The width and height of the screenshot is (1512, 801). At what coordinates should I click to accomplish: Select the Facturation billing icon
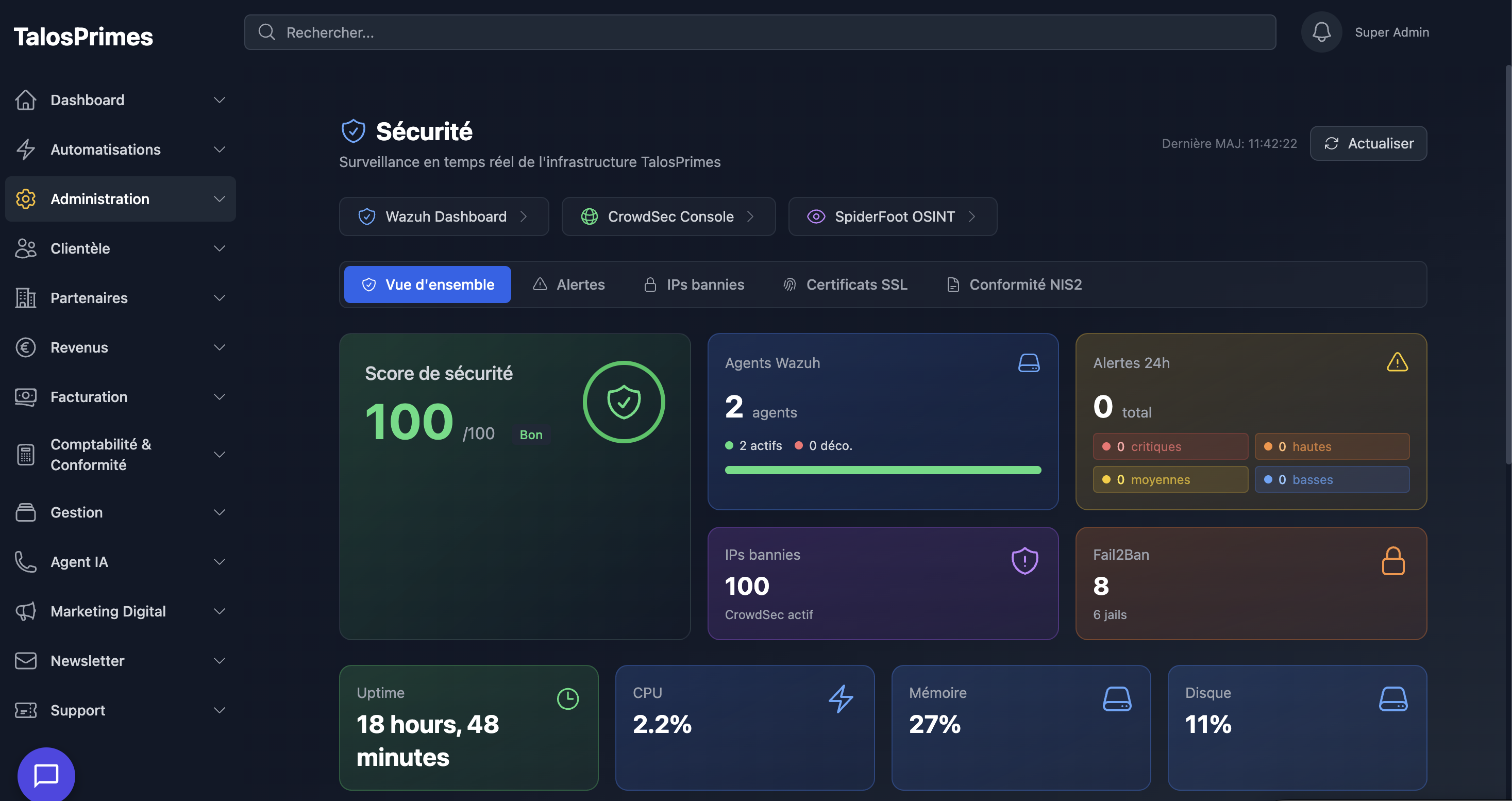click(x=25, y=396)
